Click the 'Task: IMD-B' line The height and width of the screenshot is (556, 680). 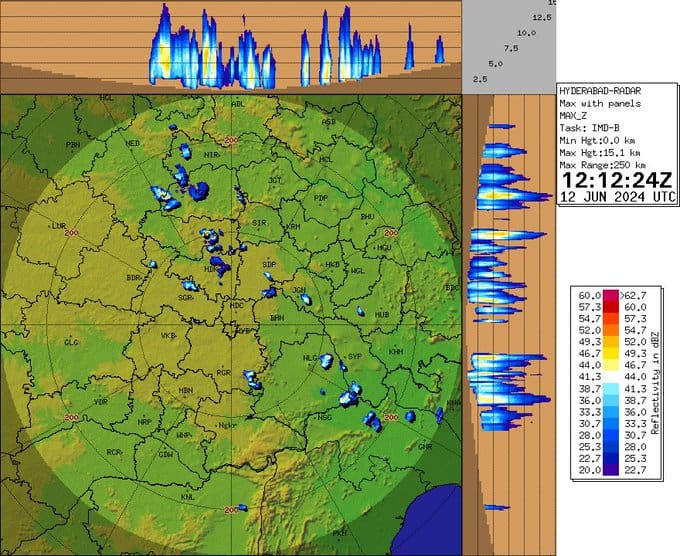click(x=589, y=128)
